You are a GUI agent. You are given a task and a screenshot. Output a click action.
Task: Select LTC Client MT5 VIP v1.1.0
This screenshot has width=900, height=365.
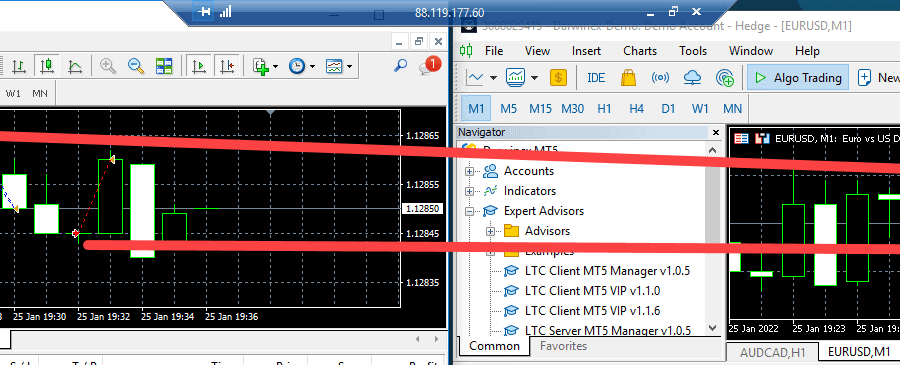click(592, 291)
